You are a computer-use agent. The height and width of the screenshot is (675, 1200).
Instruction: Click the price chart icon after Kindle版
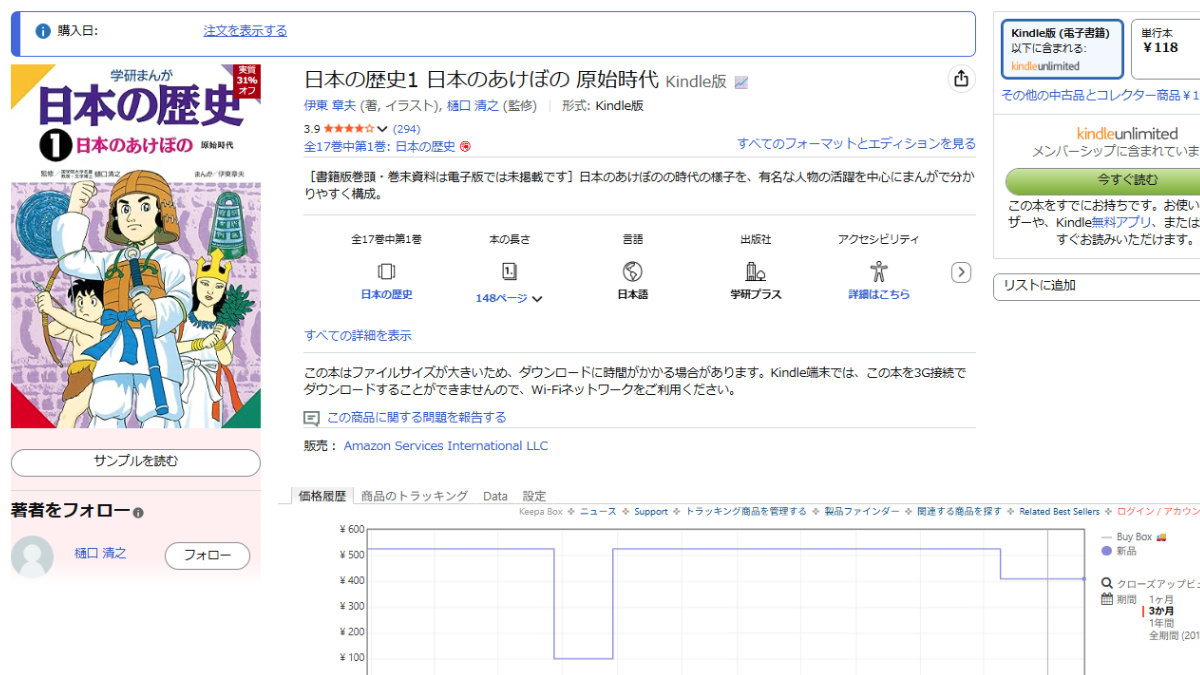point(741,82)
